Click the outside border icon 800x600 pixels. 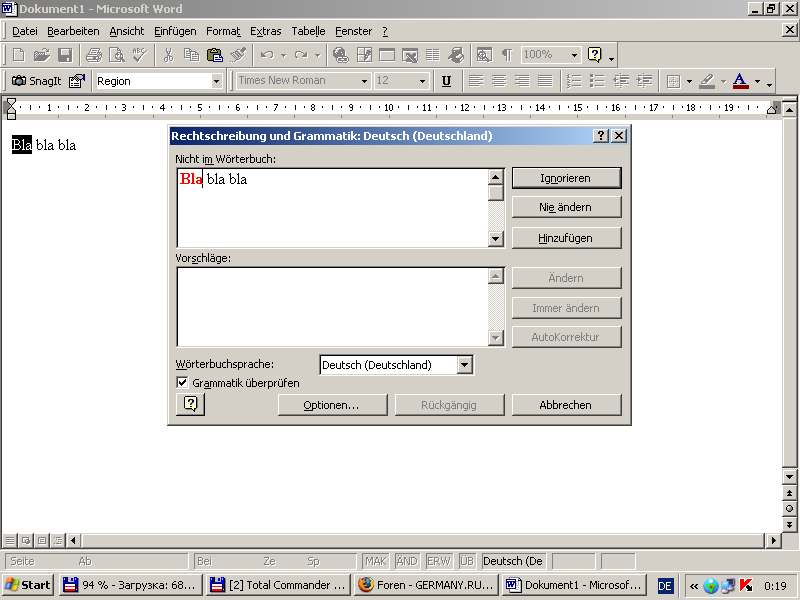(673, 81)
